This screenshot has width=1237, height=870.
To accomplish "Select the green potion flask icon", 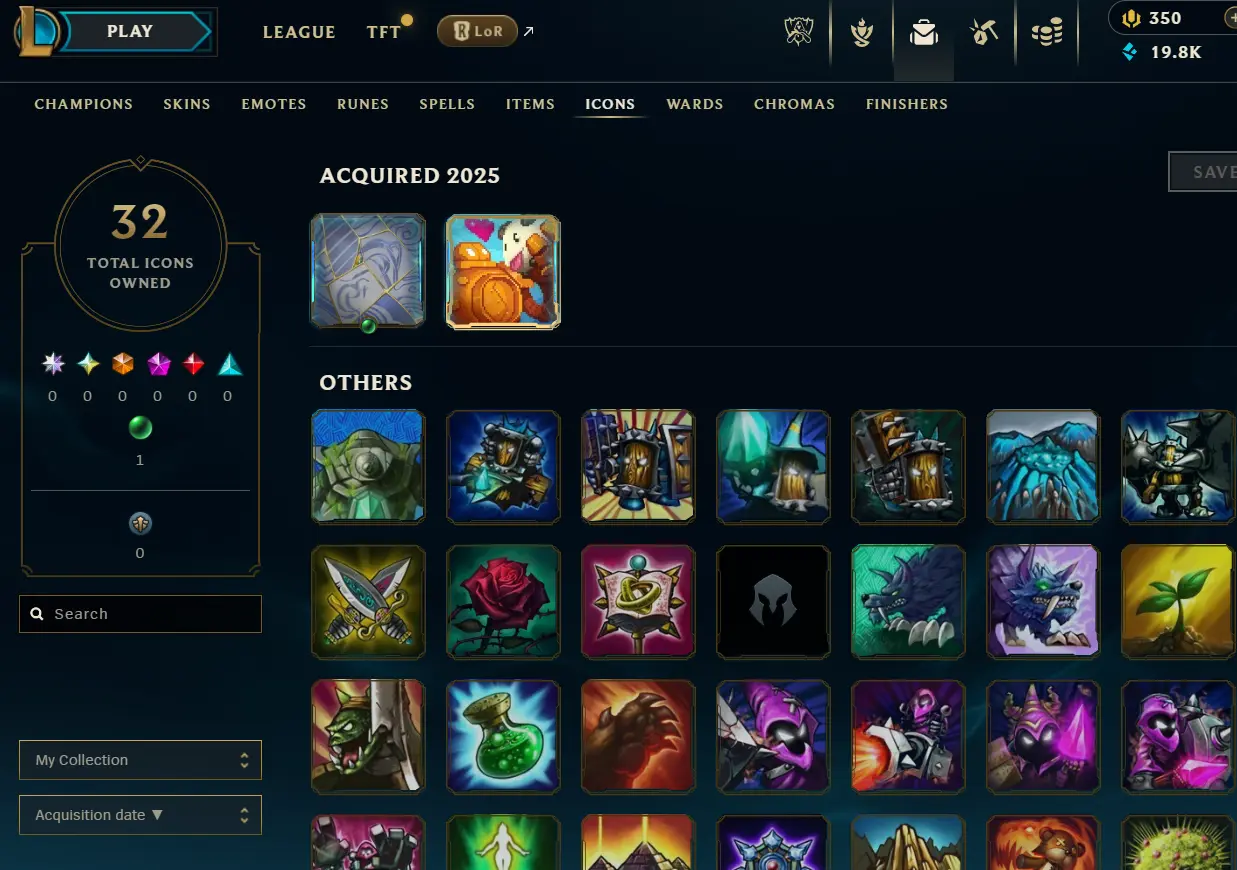I will pos(503,737).
